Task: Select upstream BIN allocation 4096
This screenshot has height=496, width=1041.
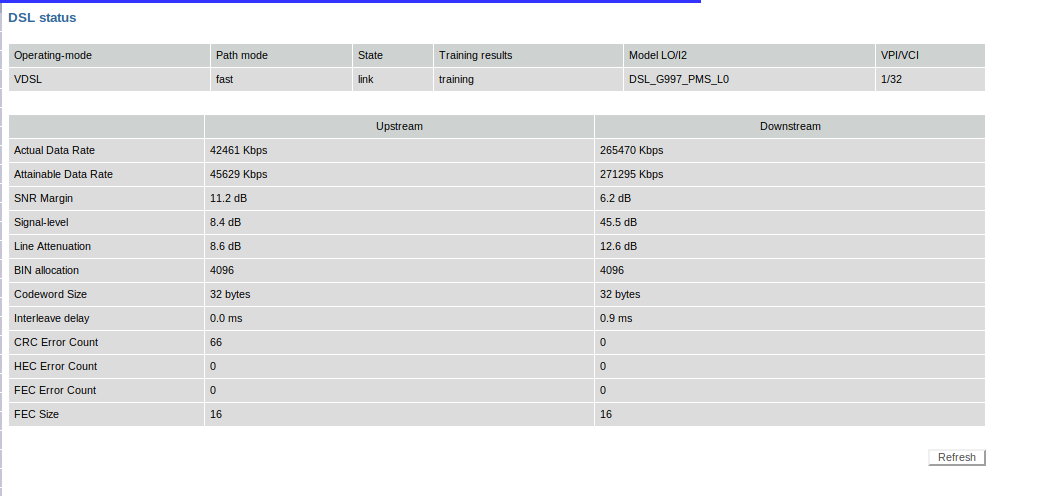Action: [x=222, y=270]
